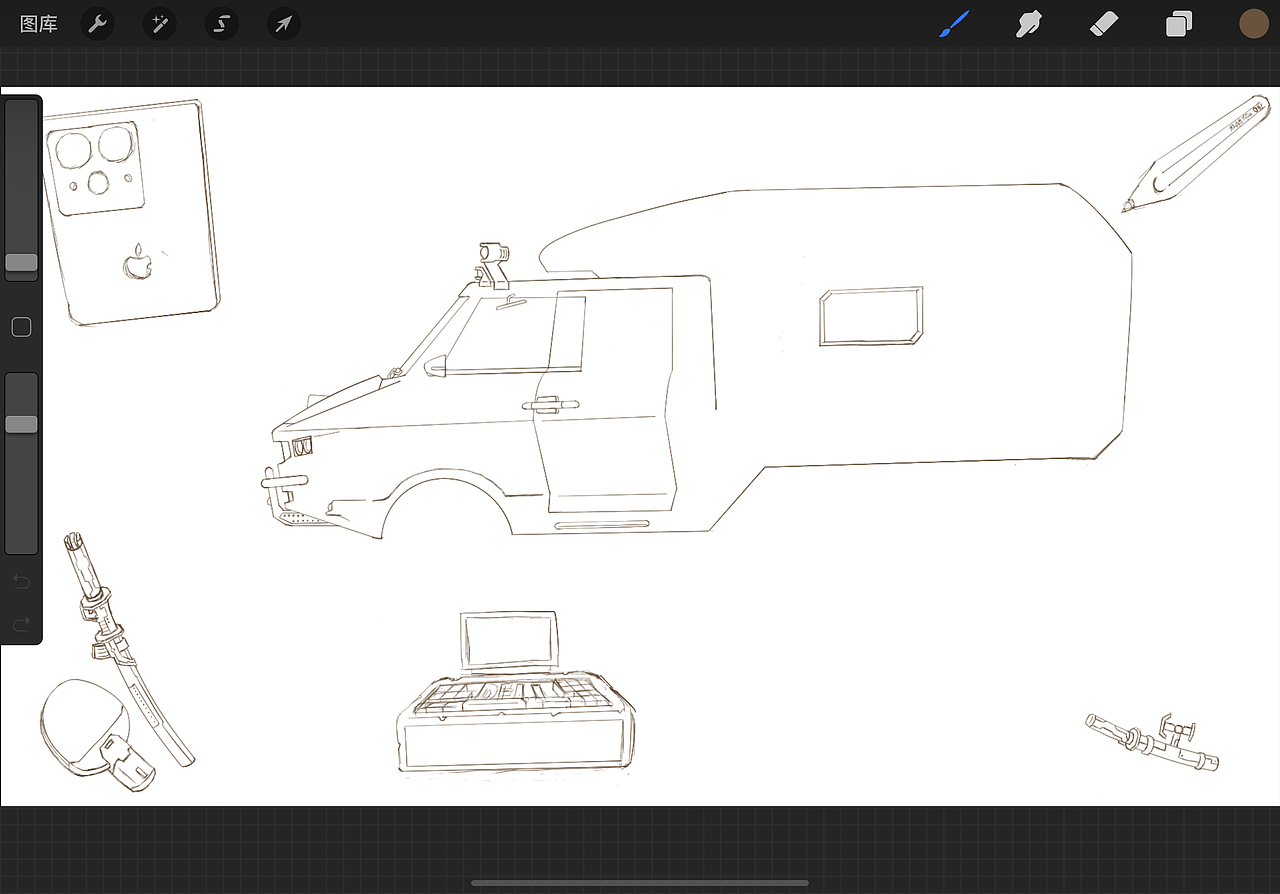Open the Actions wrench menu
The image size is (1280, 894).
97,24
